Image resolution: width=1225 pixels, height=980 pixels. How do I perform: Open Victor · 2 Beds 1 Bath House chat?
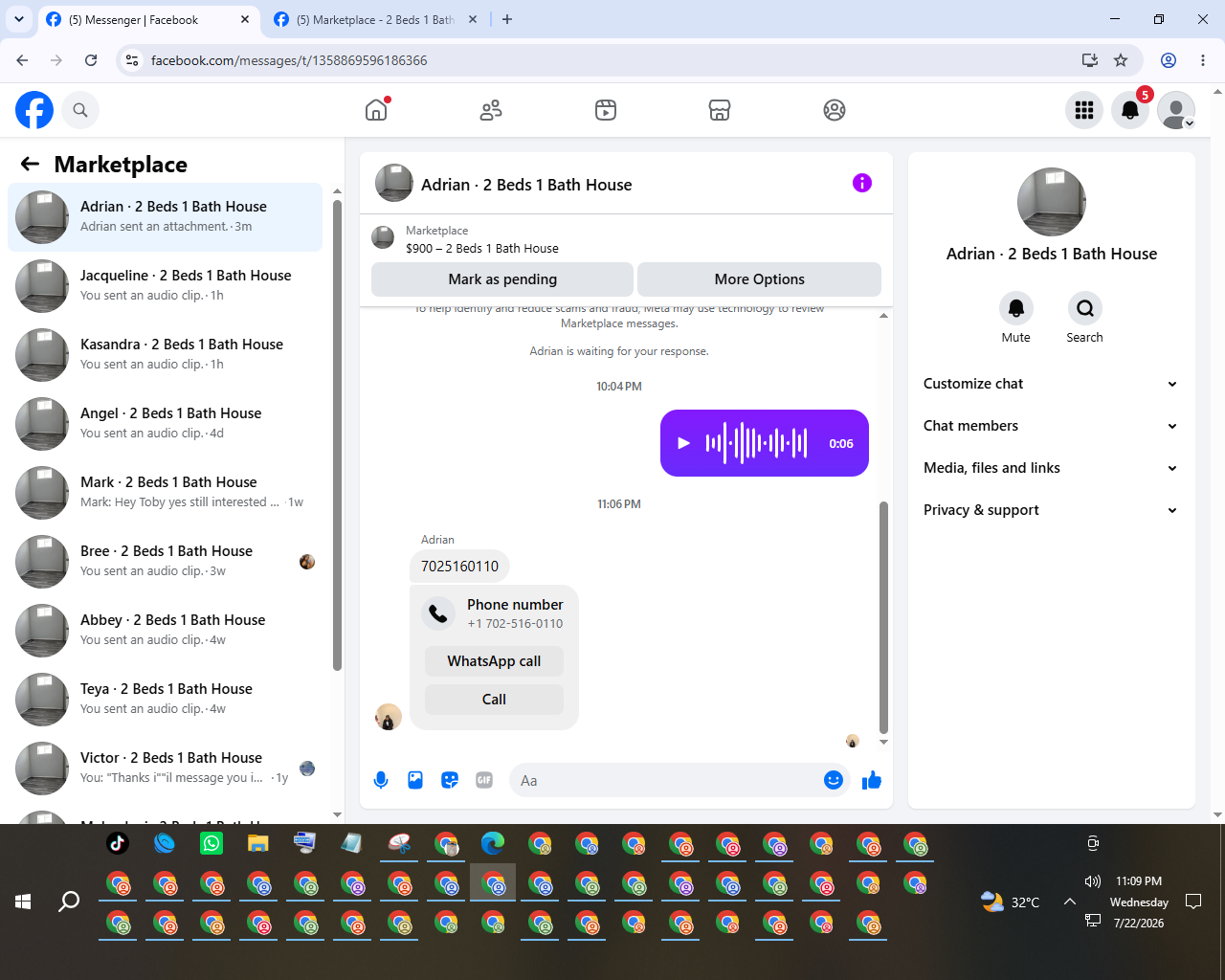pos(166,768)
